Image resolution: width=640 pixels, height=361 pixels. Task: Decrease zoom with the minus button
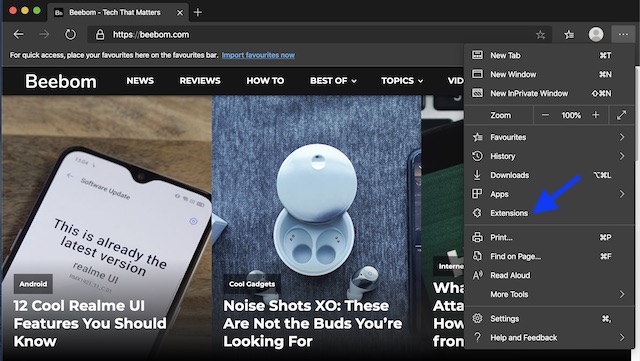tap(545, 115)
